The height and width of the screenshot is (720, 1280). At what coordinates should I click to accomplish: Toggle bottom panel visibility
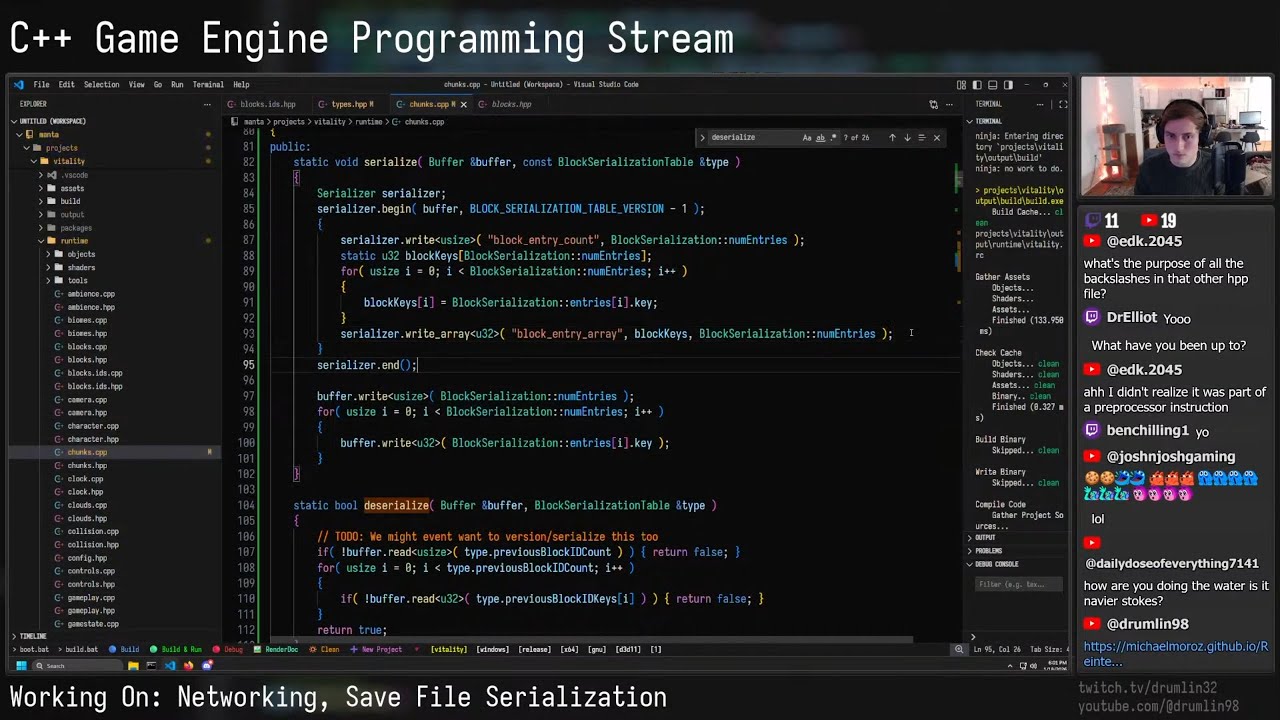tap(993, 85)
